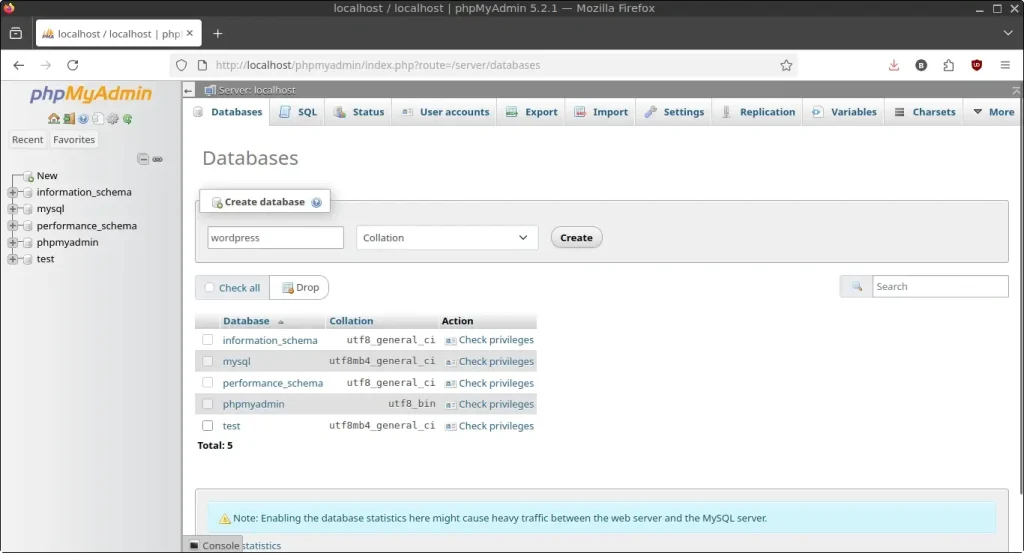Click the browser URL address bar
Screen dimensions: 1024x553
483,65
